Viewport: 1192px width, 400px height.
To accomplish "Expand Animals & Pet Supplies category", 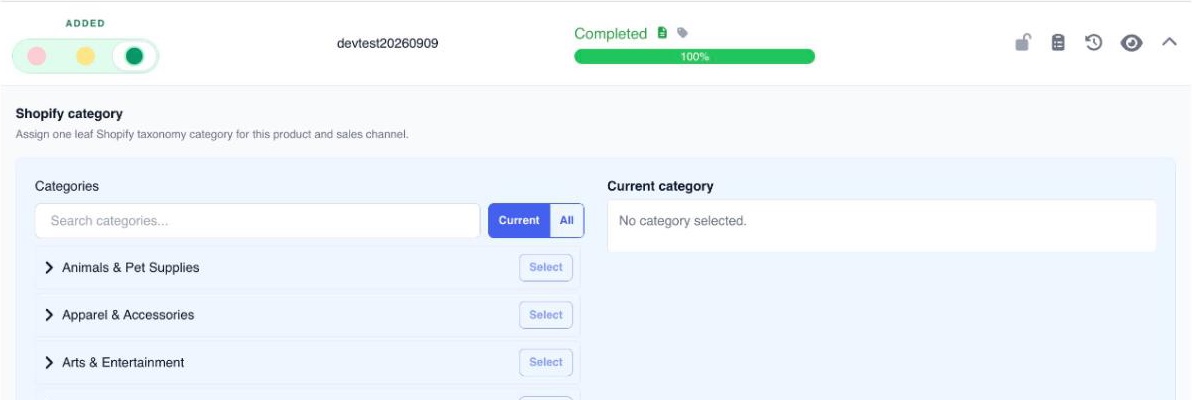I will 49,268.
